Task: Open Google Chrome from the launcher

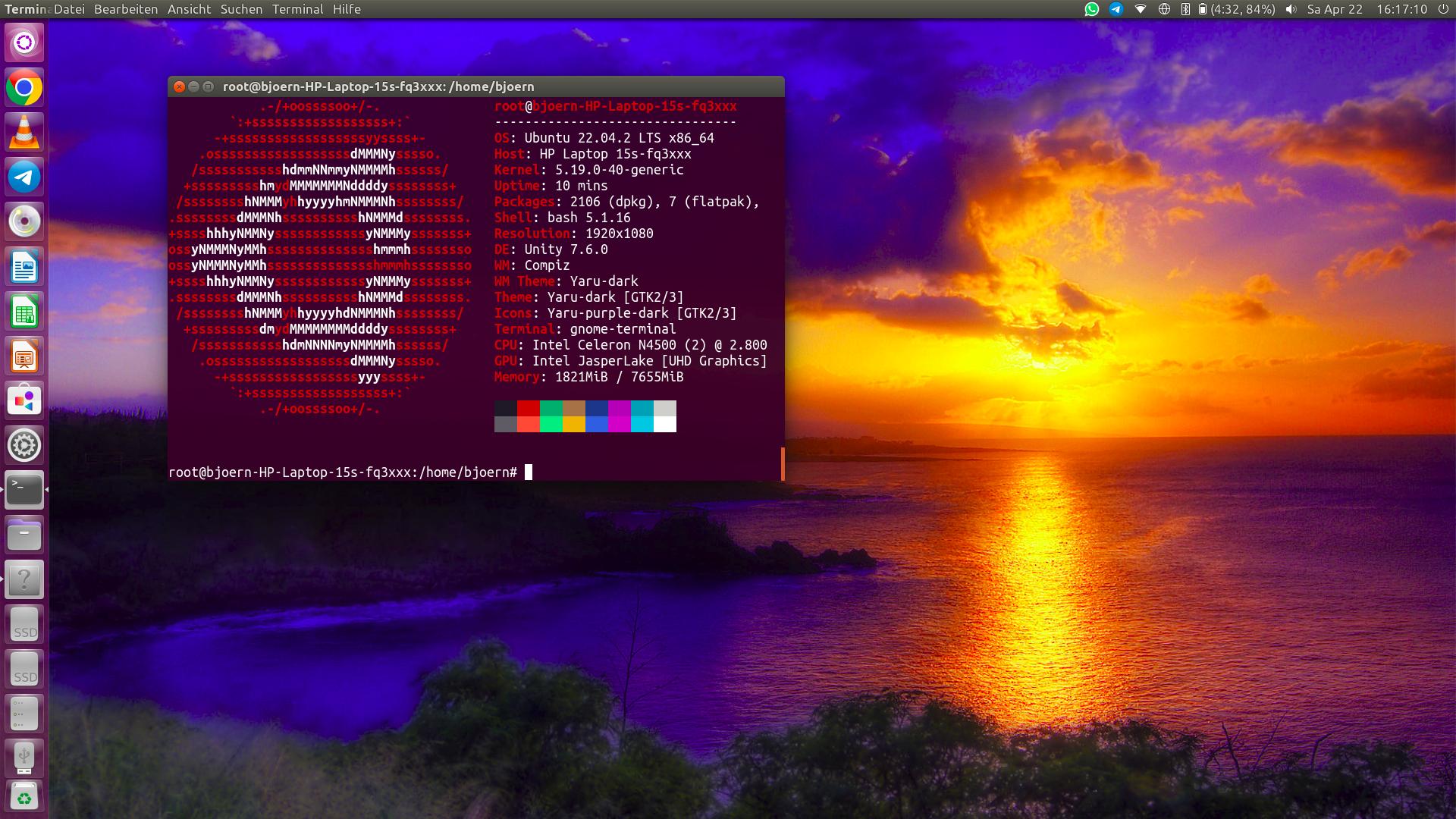Action: pyautogui.click(x=24, y=88)
